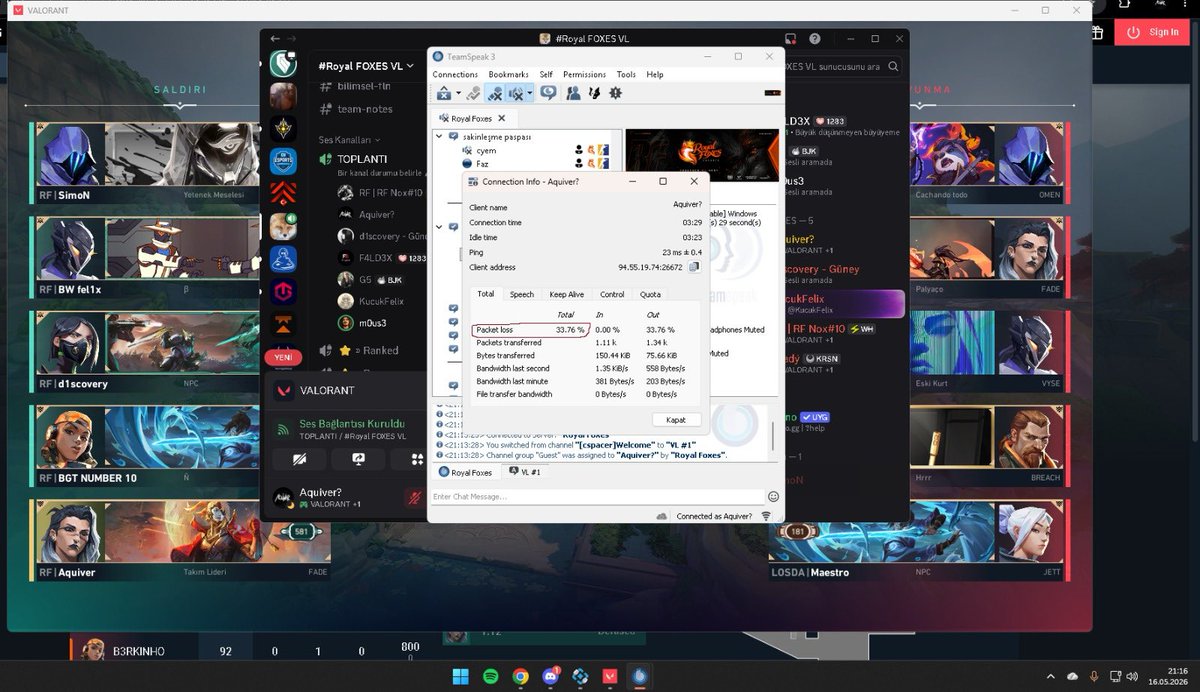Open Discord red chevrons server icon
The image size is (1200, 692).
click(283, 194)
